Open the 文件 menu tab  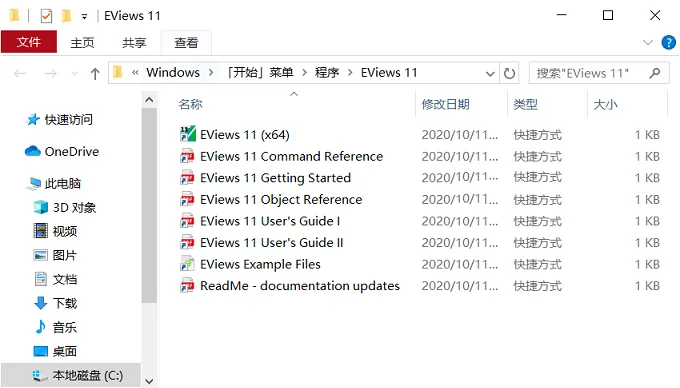(29, 42)
